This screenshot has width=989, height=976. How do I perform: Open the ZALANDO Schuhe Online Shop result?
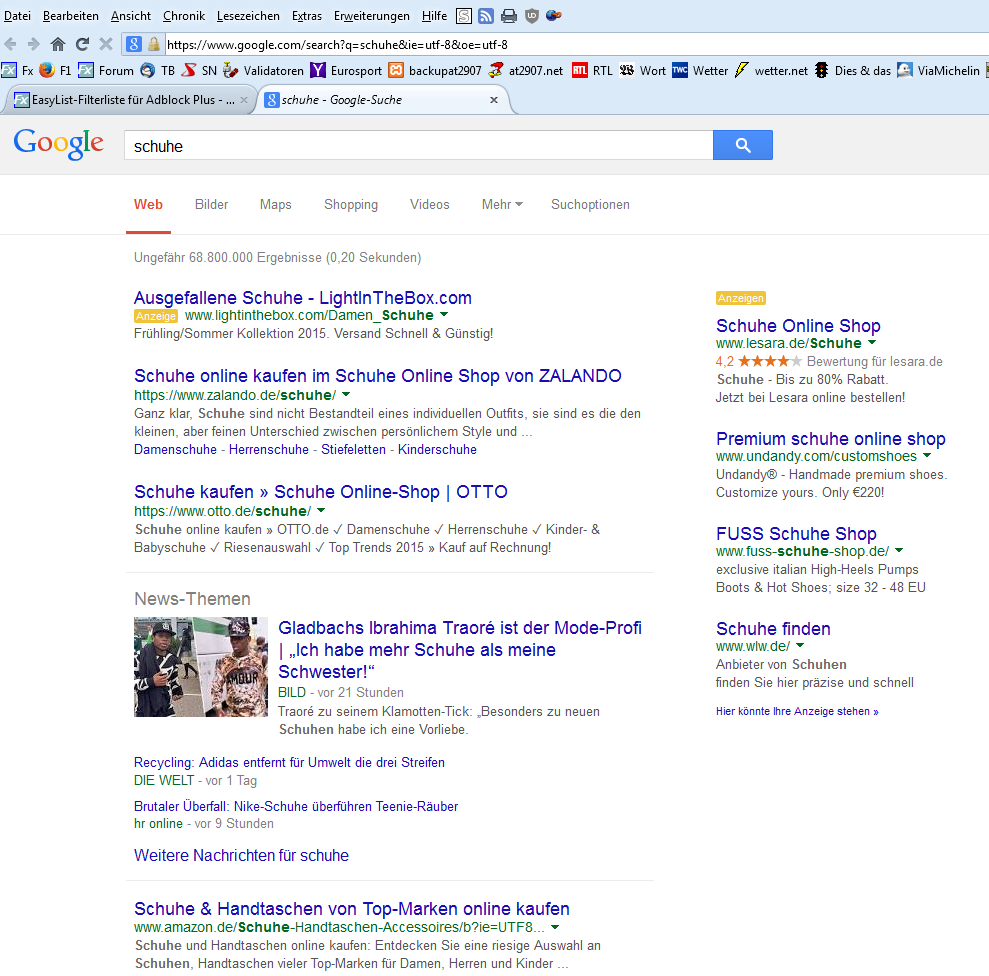point(377,375)
